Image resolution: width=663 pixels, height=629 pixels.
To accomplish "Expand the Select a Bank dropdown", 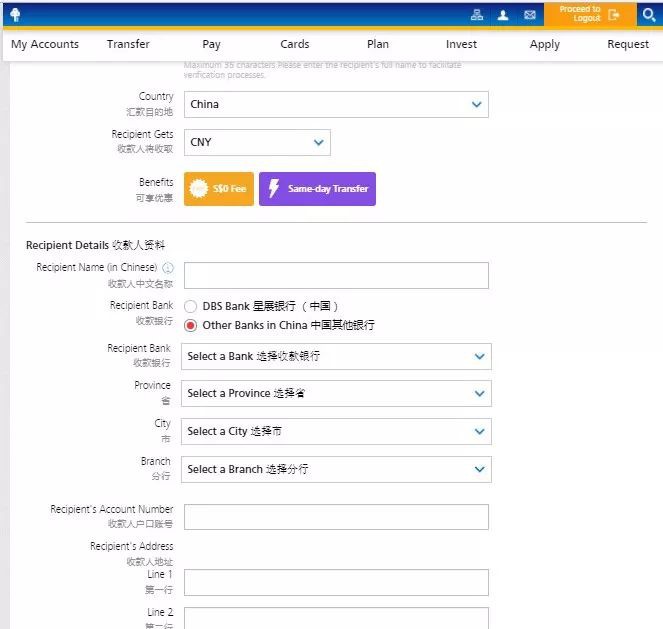I will pos(336,356).
